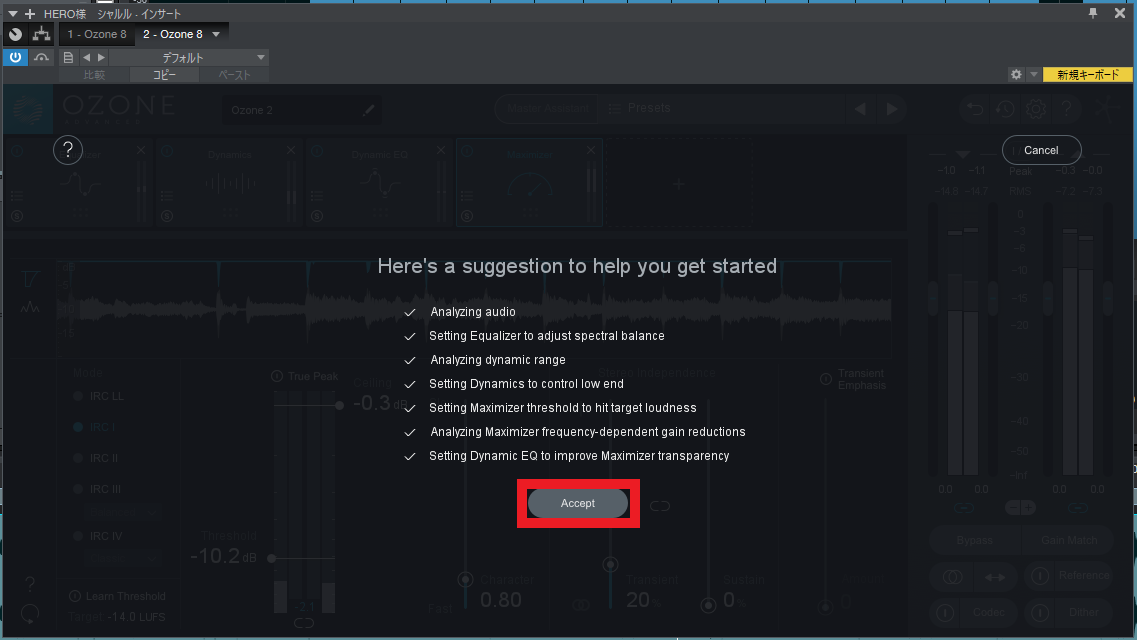This screenshot has width=1137, height=640.
Task: Expand the dropdown arrow left of 新規キーボード
Action: pos(1034,74)
